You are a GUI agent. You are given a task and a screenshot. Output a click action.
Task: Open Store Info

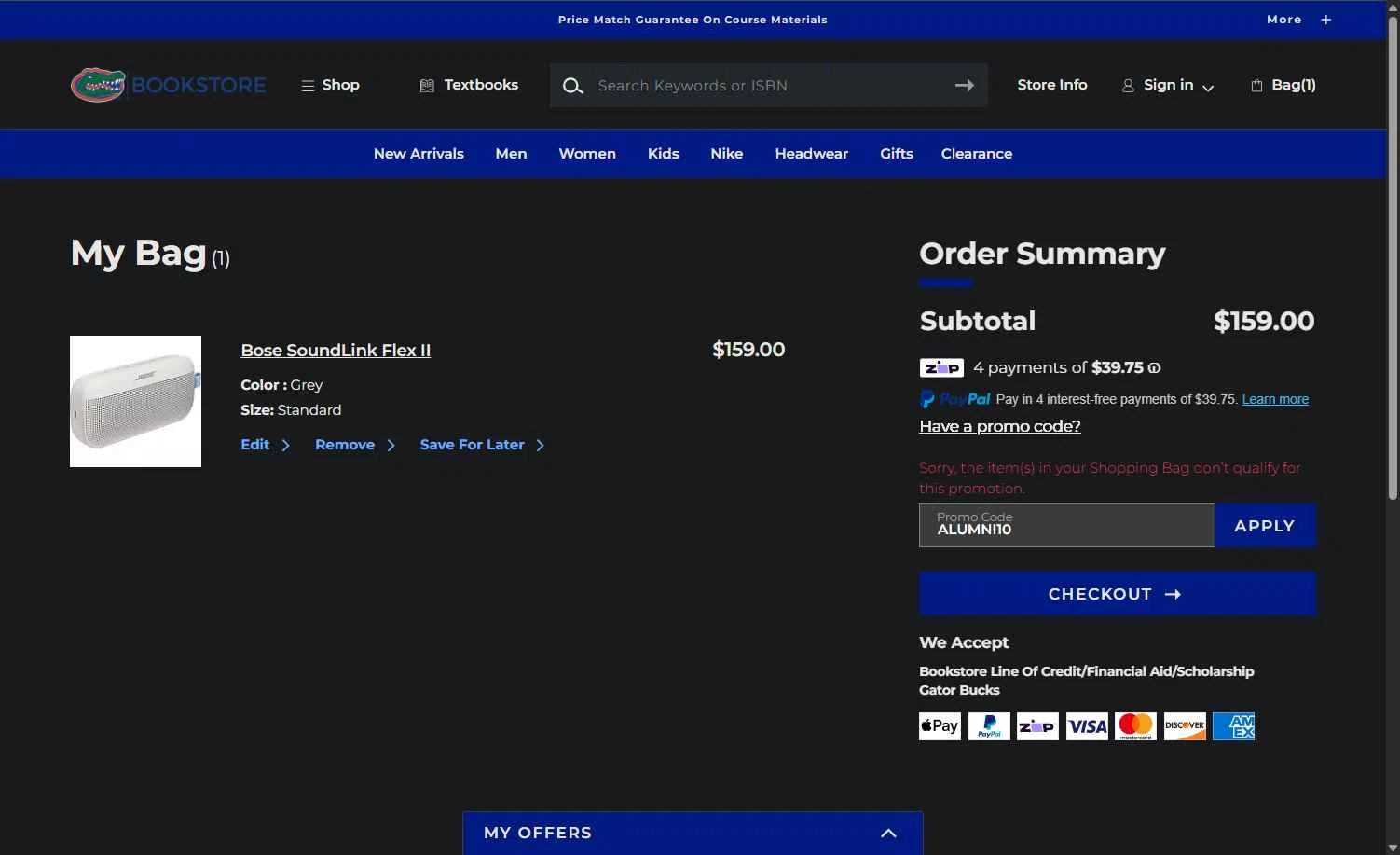[x=1052, y=85]
